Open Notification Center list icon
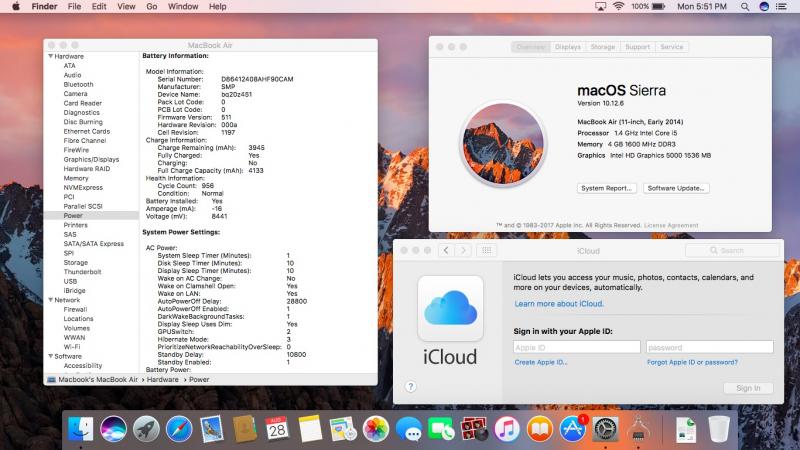The image size is (800, 450). pyautogui.click(x=782, y=7)
